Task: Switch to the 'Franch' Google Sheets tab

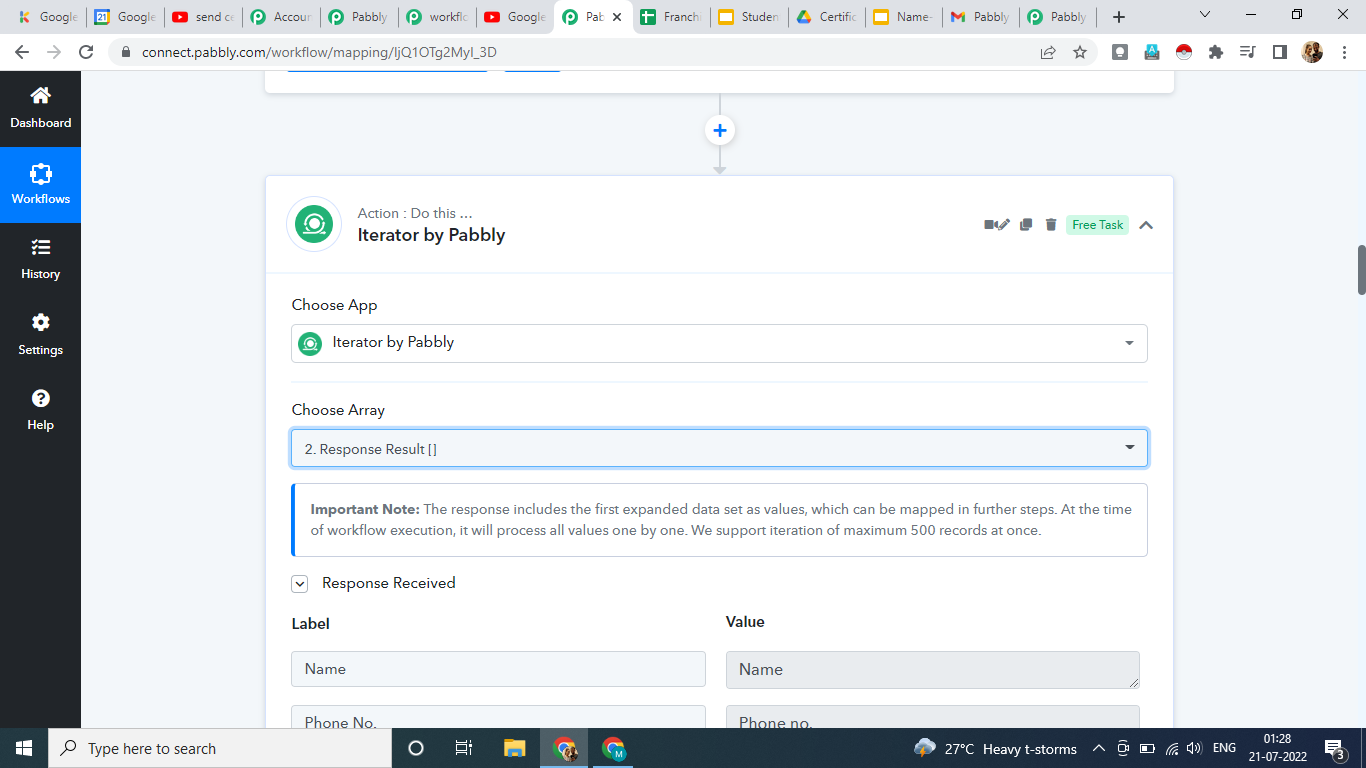Action: pos(671,17)
